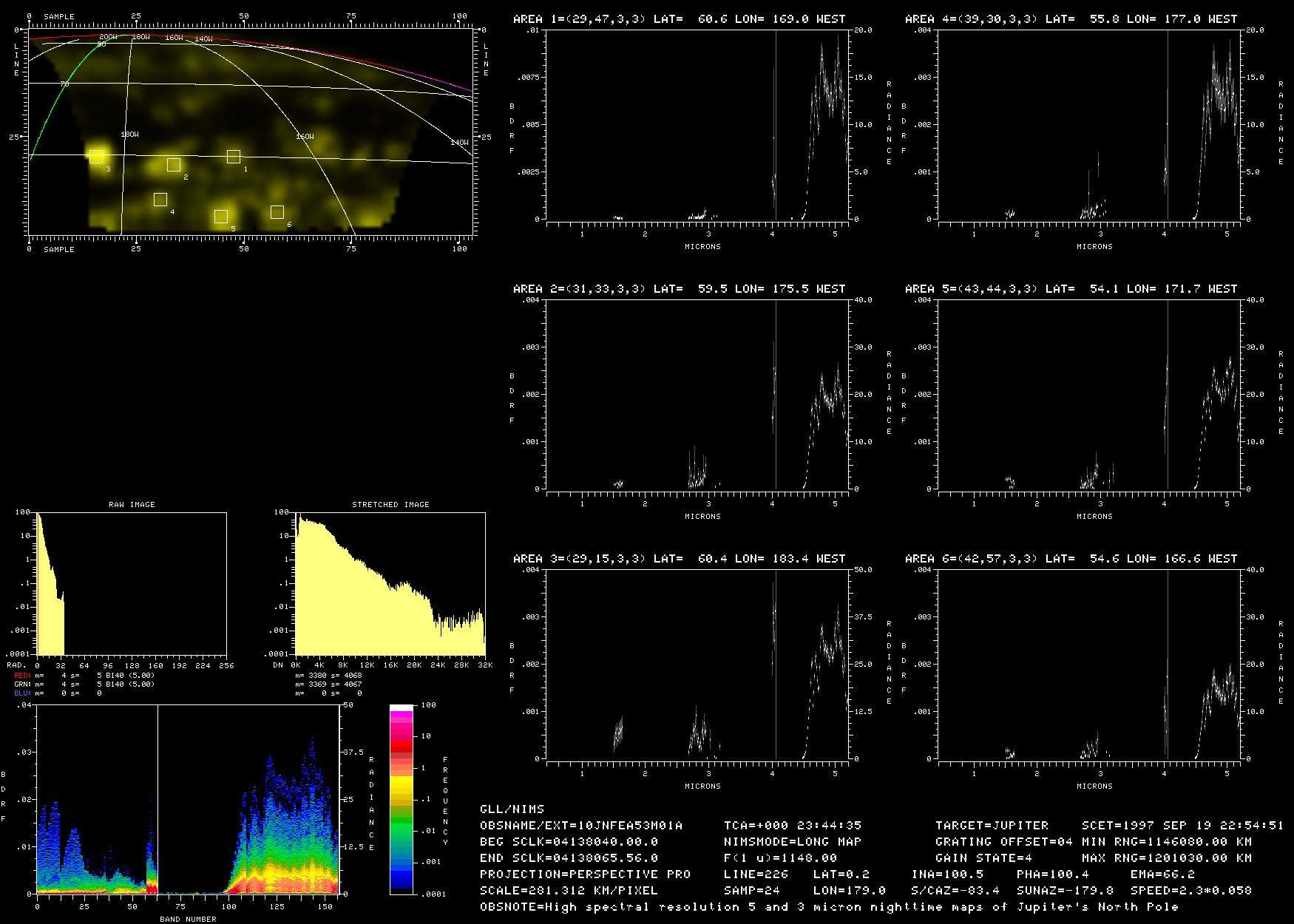The width and height of the screenshot is (1294, 924).
Task: Click the RED channel statistics label
Action: click(x=22, y=676)
